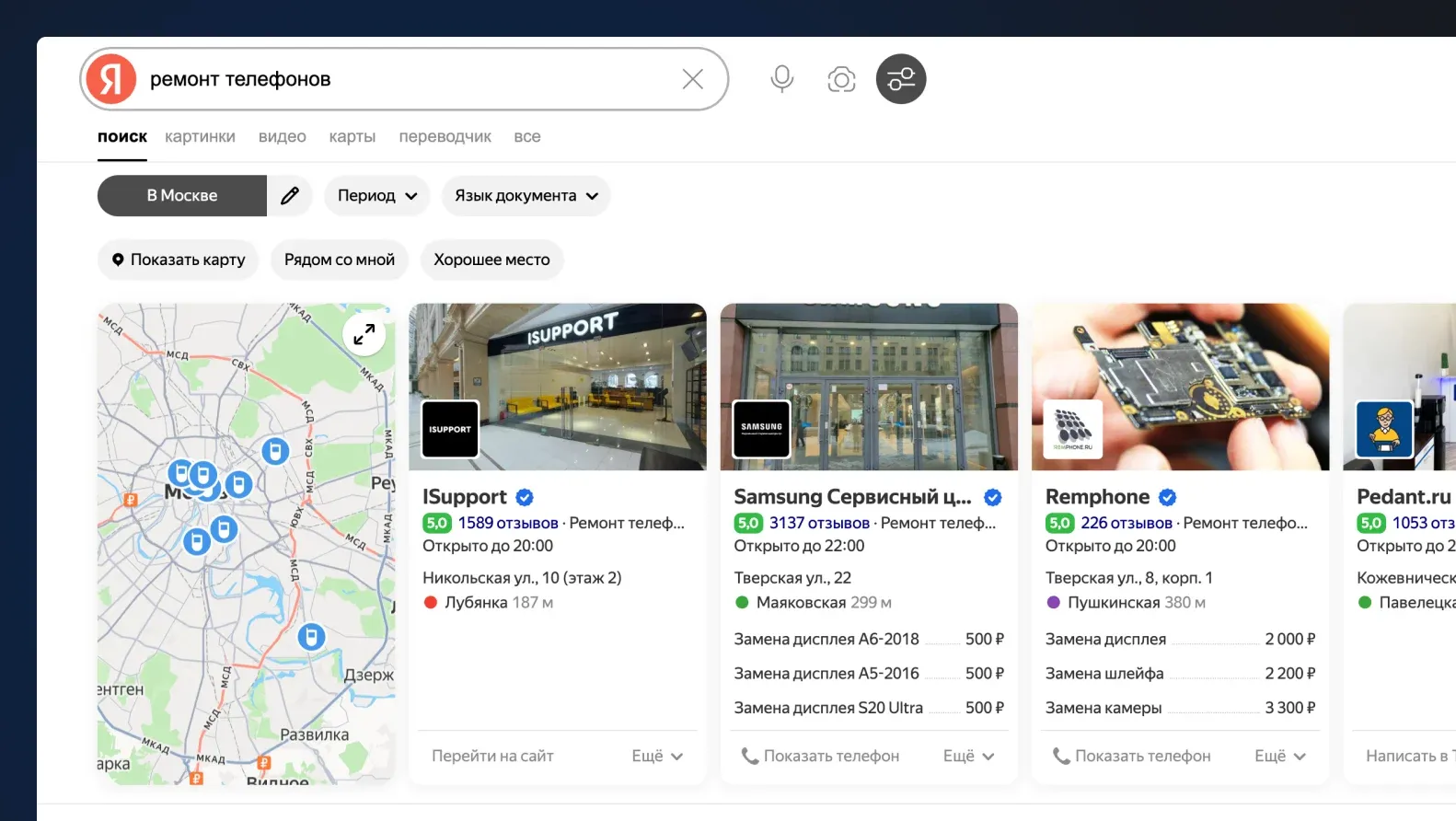Start voice search with the microphone icon
The width and height of the screenshot is (1456, 821).
pos(782,79)
